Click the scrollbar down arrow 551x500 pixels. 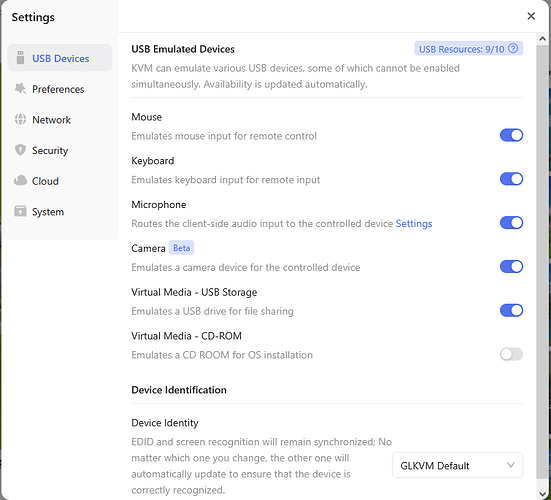coord(542,494)
